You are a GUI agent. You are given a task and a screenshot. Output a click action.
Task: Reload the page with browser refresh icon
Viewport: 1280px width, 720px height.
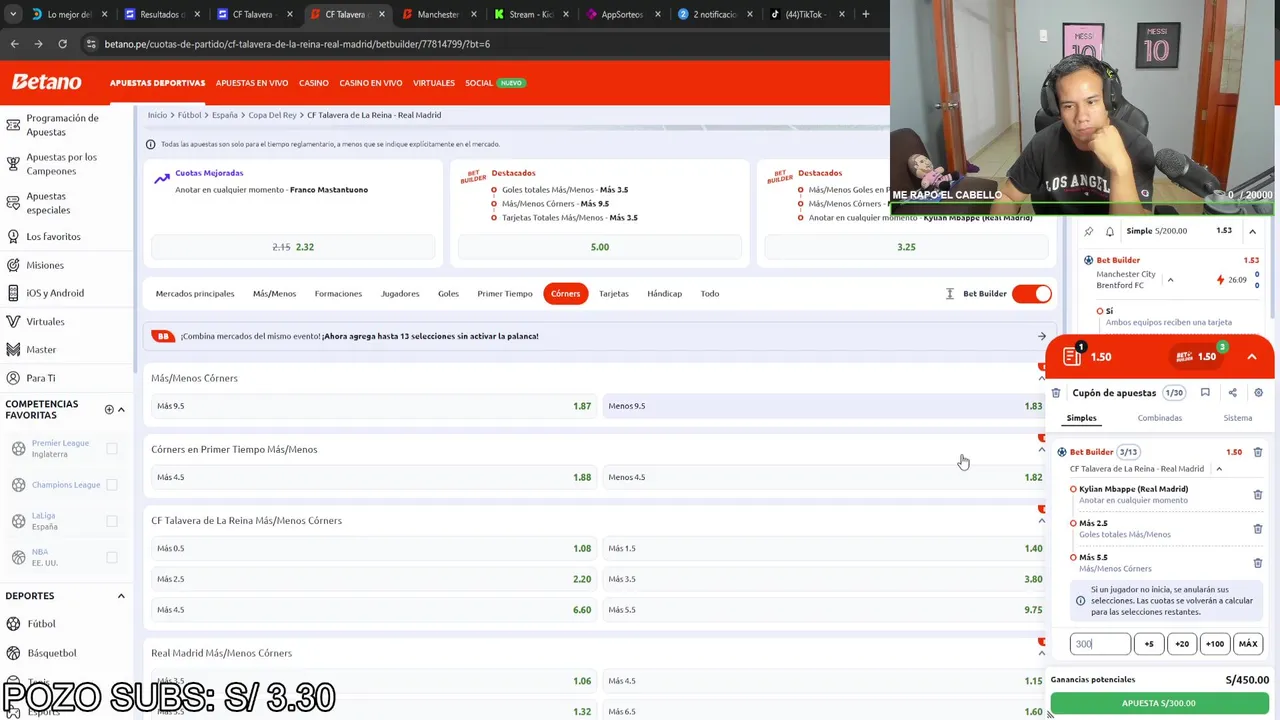(x=62, y=44)
